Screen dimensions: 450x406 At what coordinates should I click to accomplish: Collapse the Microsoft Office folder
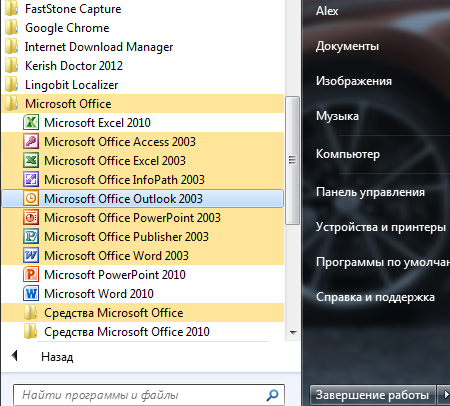(x=142, y=104)
